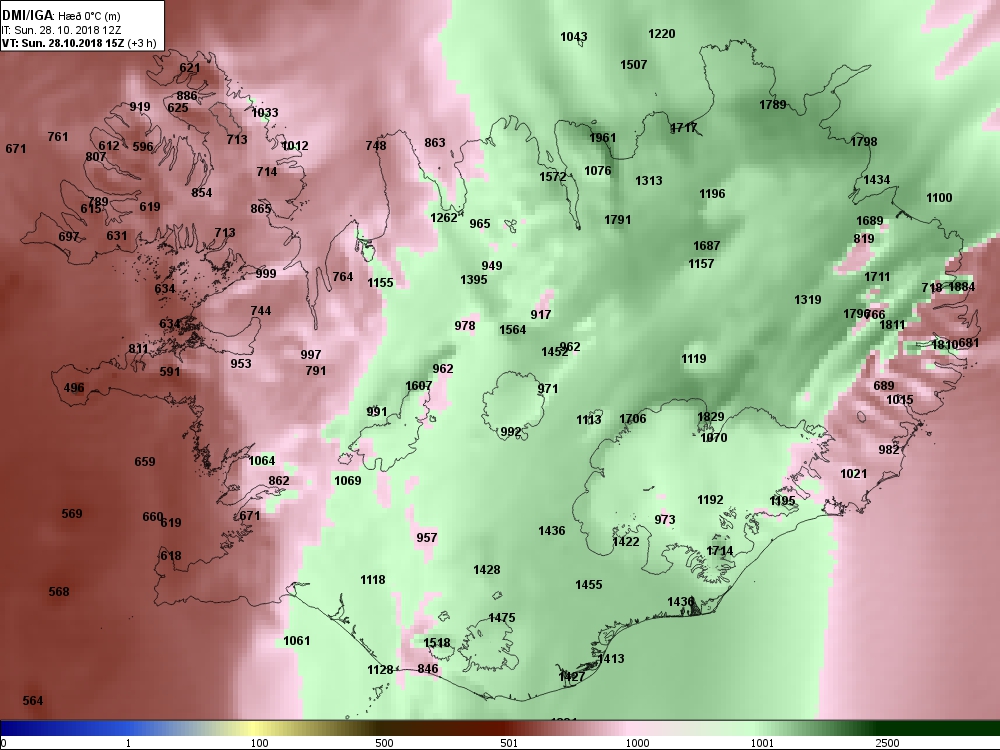Click the 1033 height value
The width and height of the screenshot is (1000, 750).
coord(265,113)
